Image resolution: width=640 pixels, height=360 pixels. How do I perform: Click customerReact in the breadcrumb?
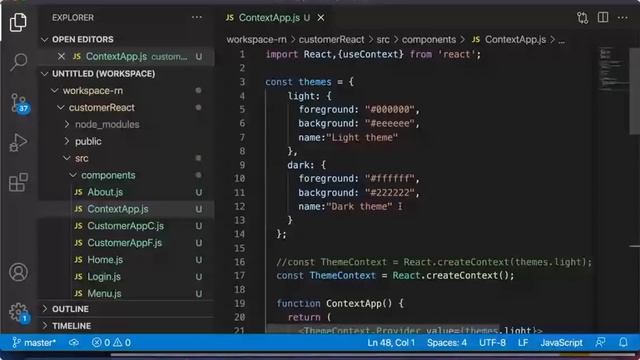click(331, 40)
